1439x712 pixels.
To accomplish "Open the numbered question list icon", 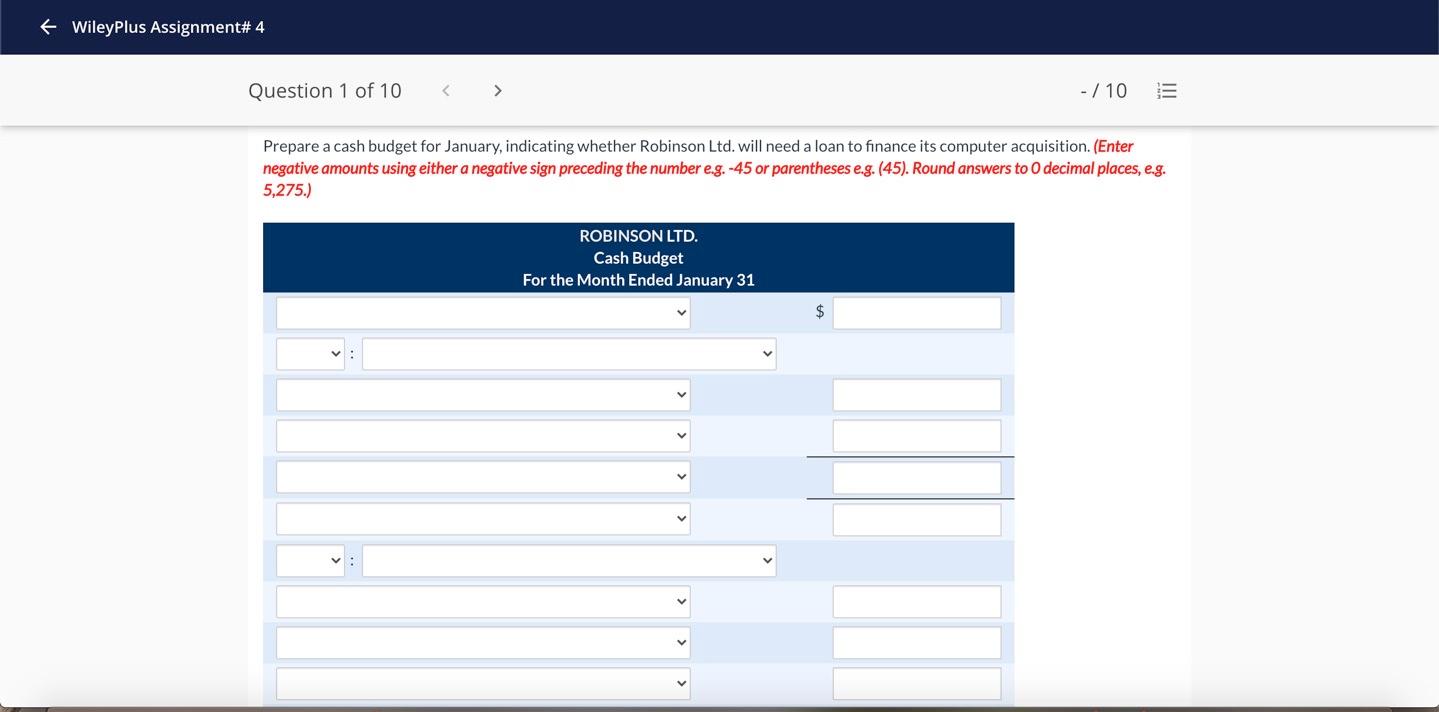I will tap(1166, 88).
